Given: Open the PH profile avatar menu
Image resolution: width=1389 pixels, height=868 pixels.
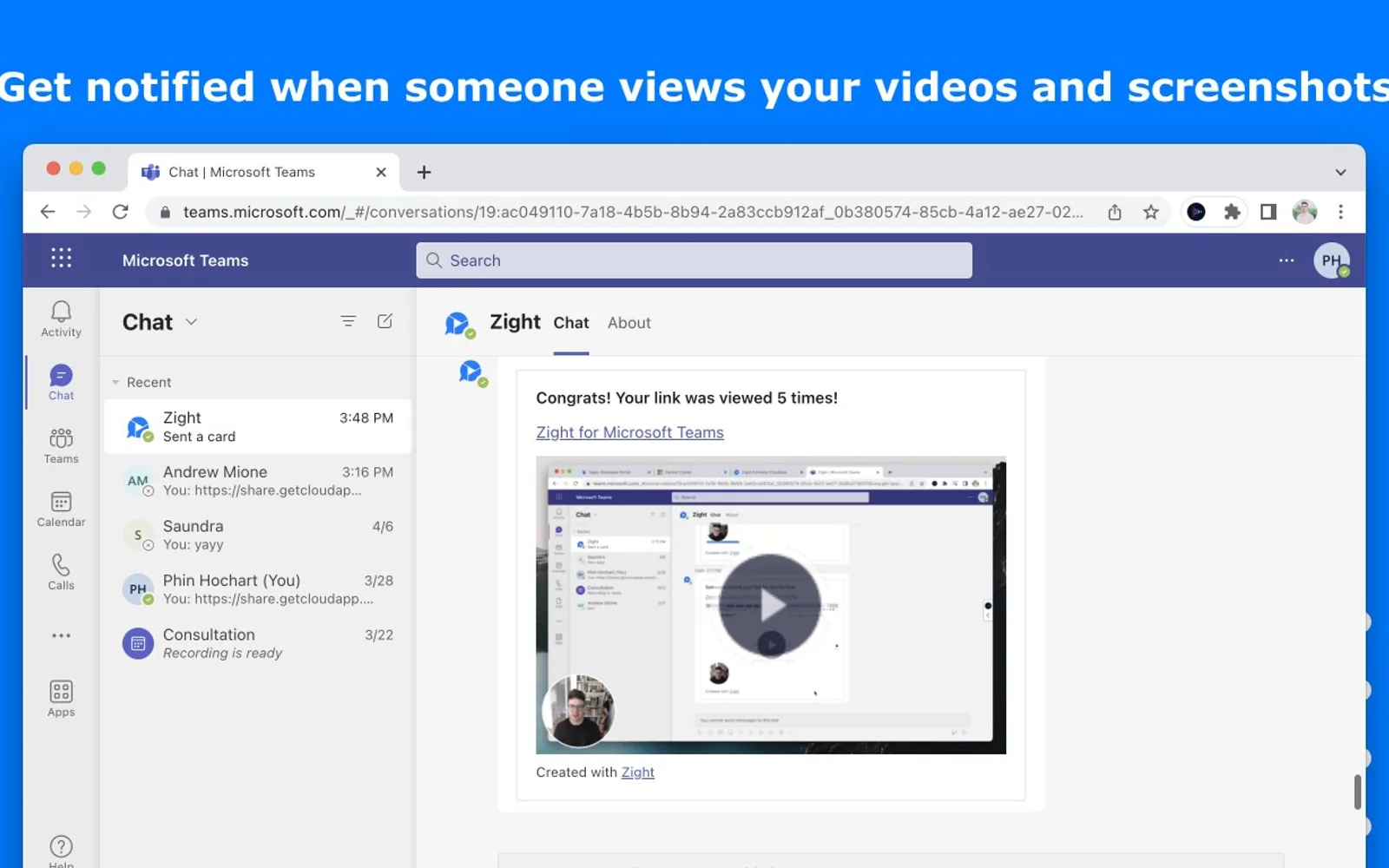Looking at the screenshot, I should coord(1331,260).
